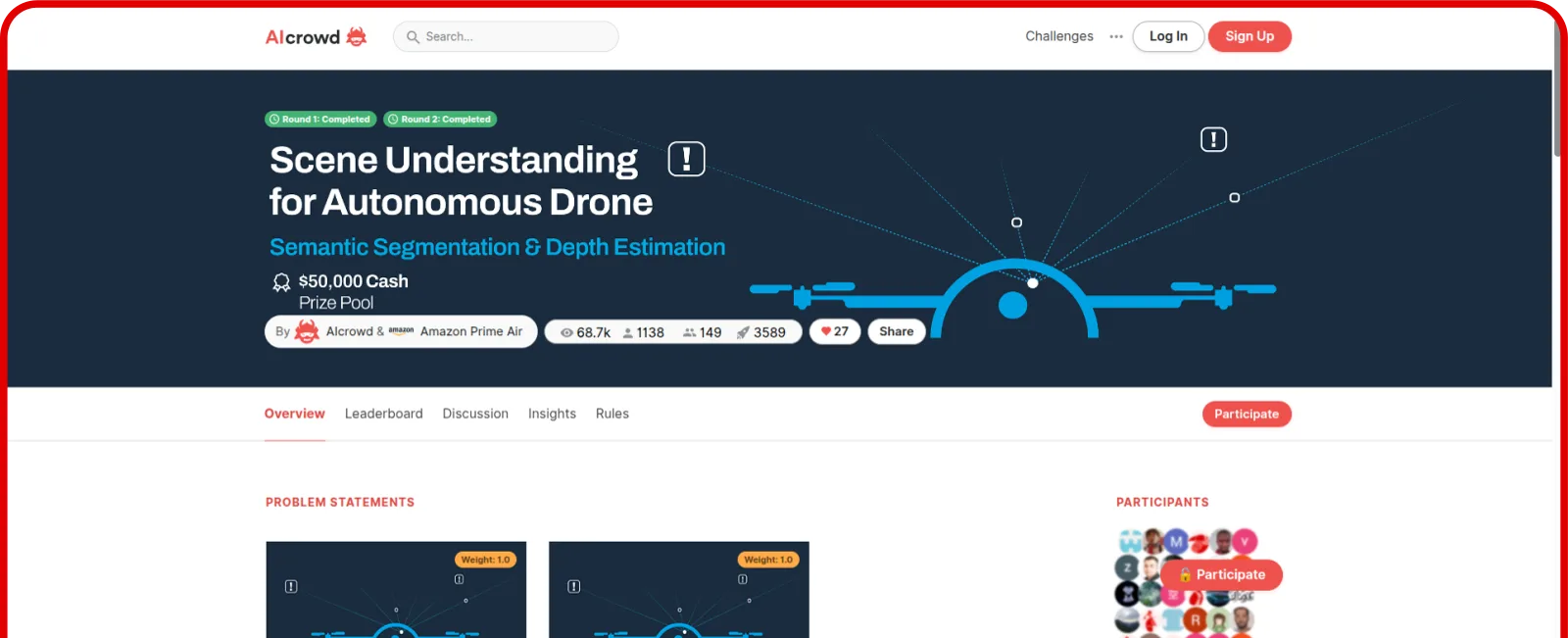1568x638 pixels.
Task: Click the participants icon showing 1138
Action: pos(628,332)
